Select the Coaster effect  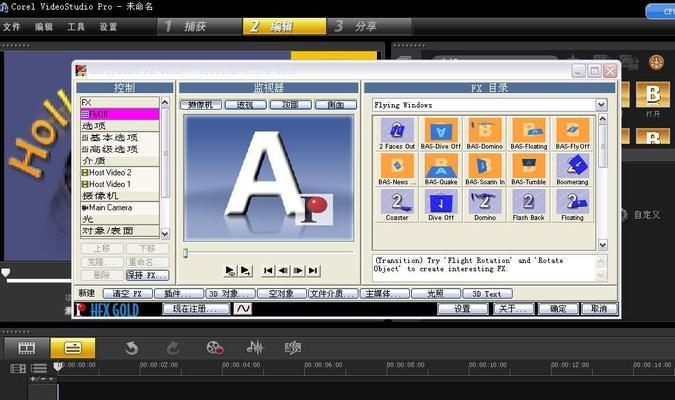[397, 205]
